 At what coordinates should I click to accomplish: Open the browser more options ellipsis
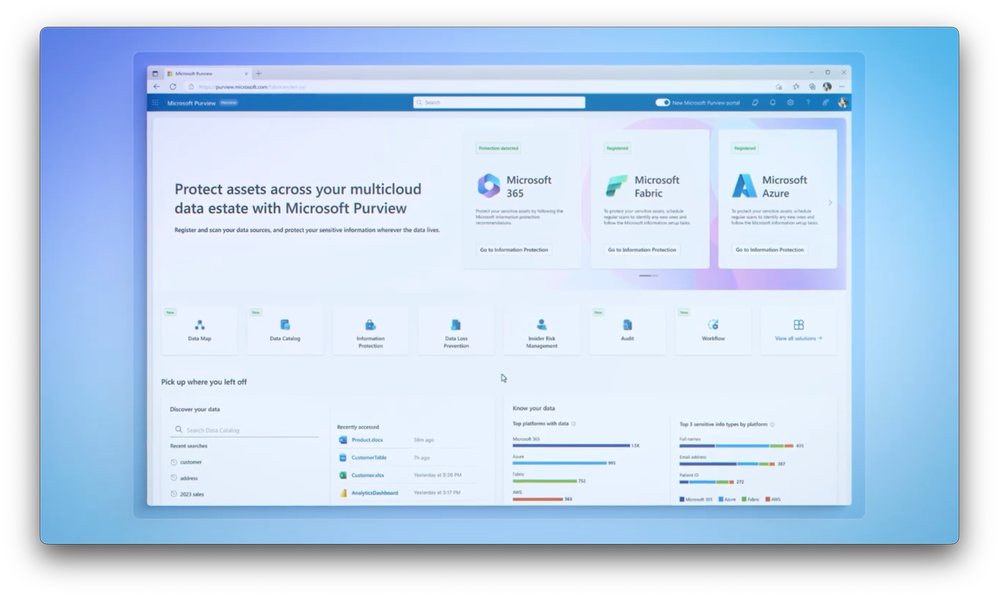click(842, 87)
